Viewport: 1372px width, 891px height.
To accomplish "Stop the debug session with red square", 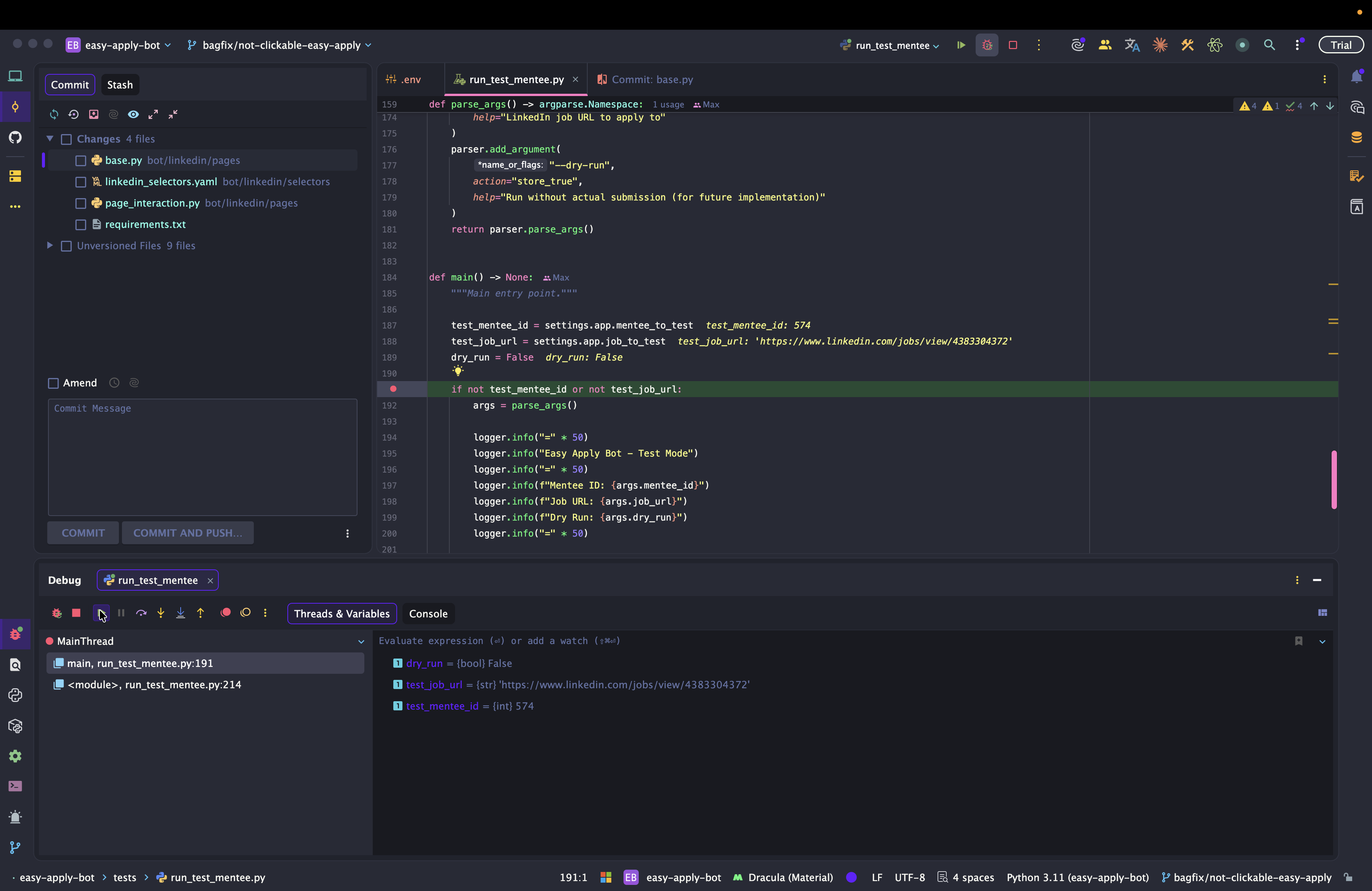I will pyautogui.click(x=76, y=613).
